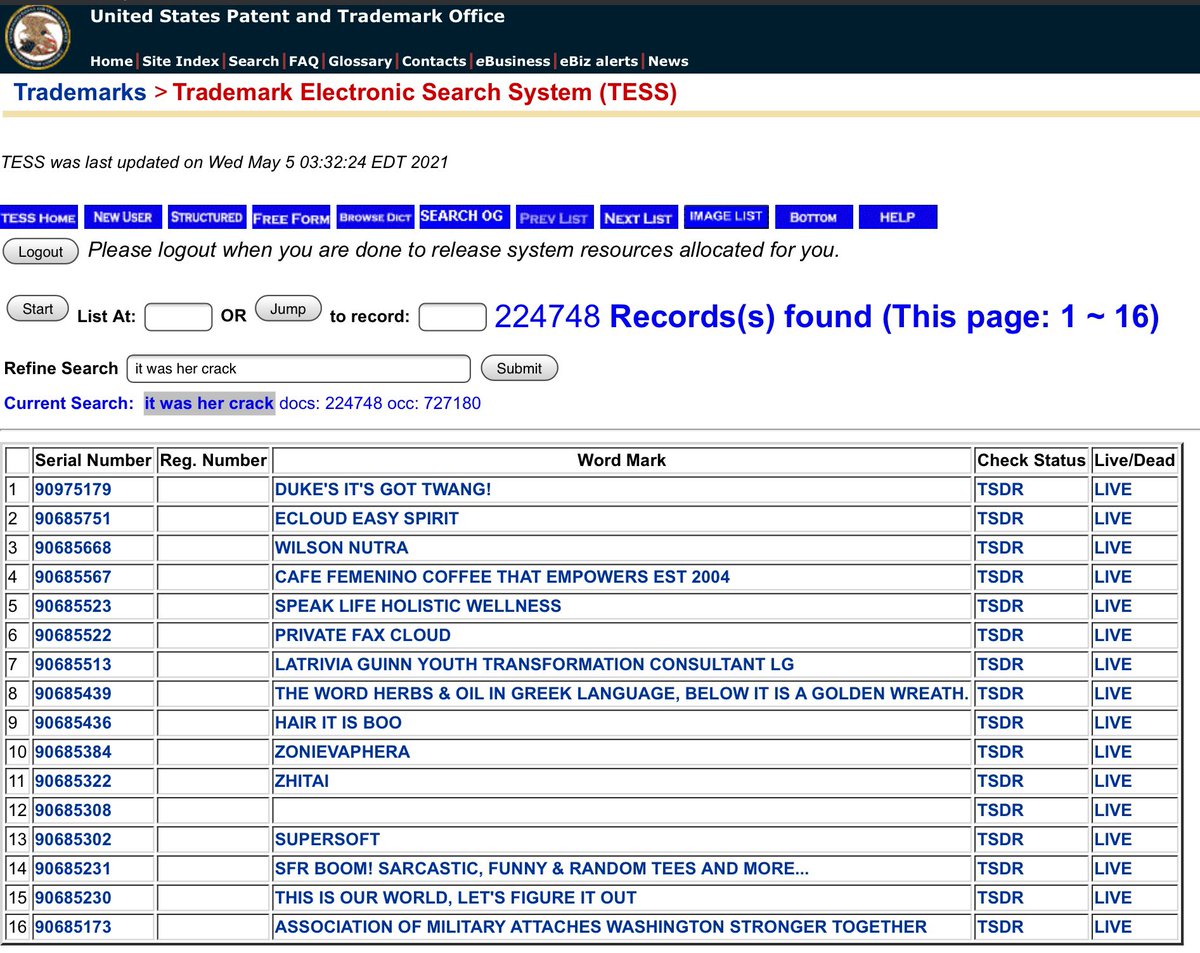Screen dimensions: 1200x953
Task: Click the Logout button
Action: (41, 252)
